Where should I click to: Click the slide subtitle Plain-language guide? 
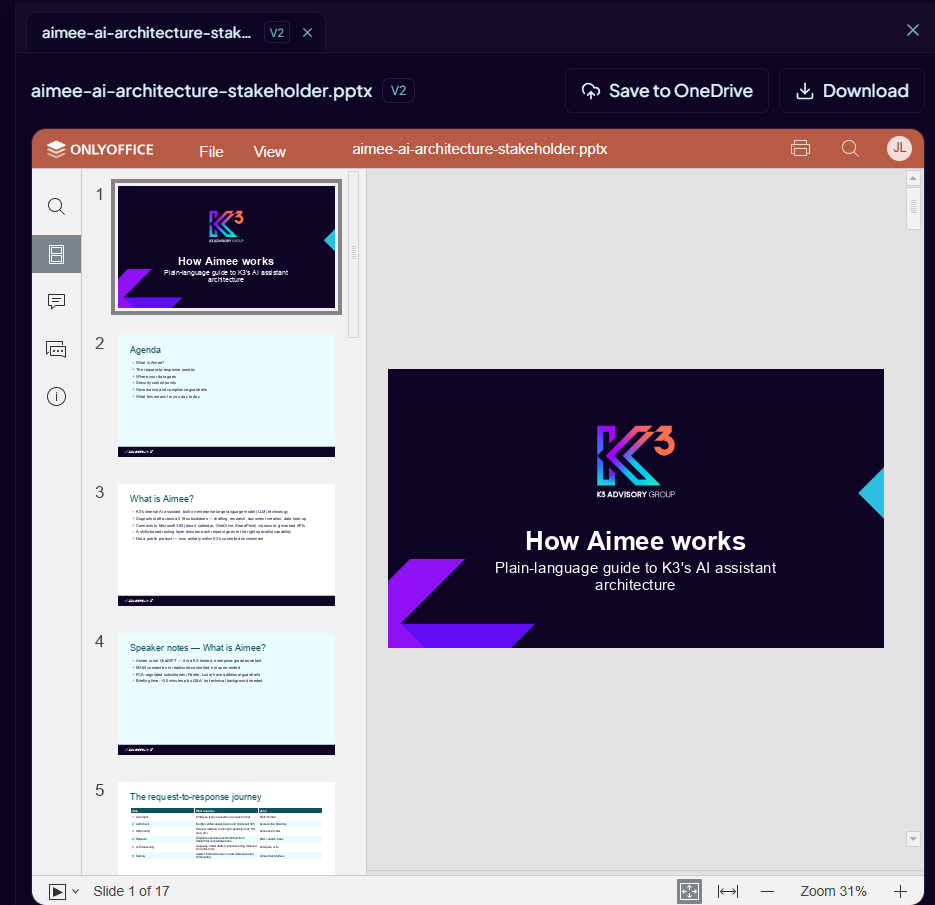click(x=635, y=576)
